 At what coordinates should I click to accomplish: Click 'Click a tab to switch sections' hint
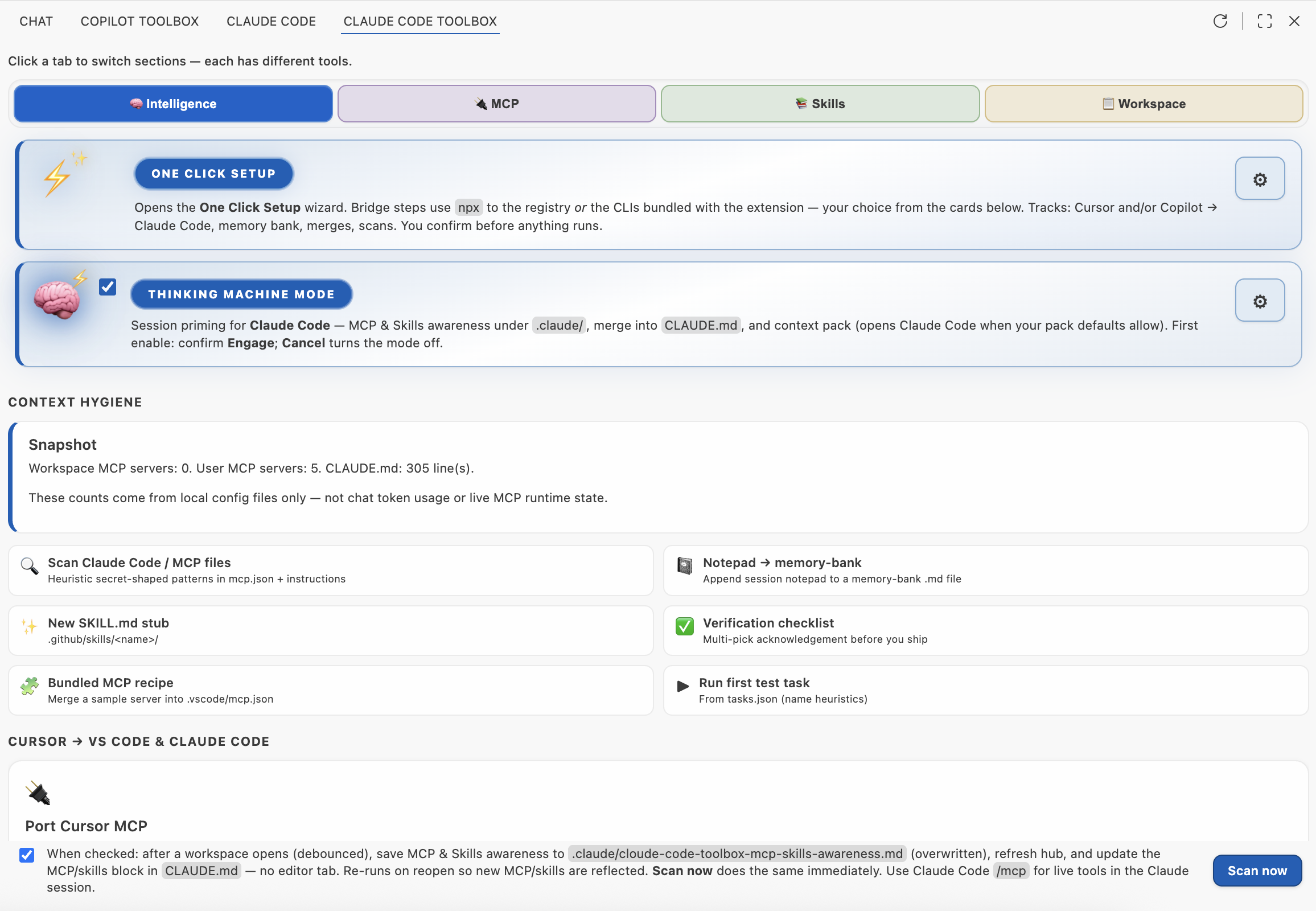[180, 61]
